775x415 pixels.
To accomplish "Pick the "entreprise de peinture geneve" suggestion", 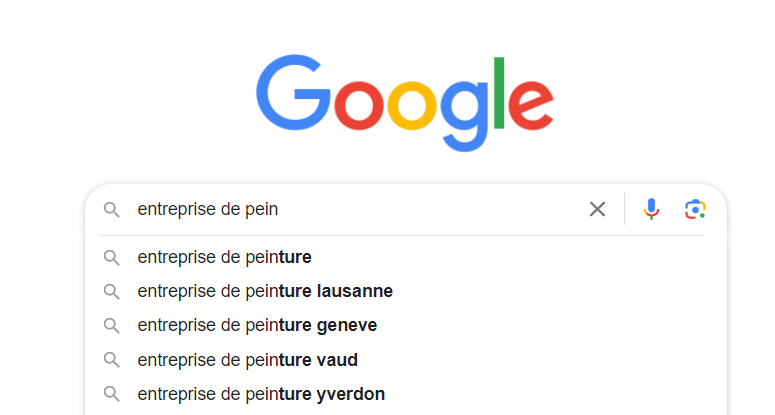I will (256, 326).
